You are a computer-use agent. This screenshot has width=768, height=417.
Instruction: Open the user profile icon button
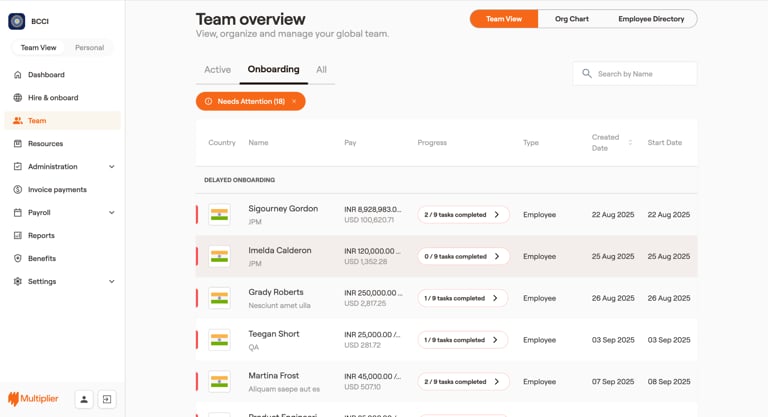click(84, 399)
